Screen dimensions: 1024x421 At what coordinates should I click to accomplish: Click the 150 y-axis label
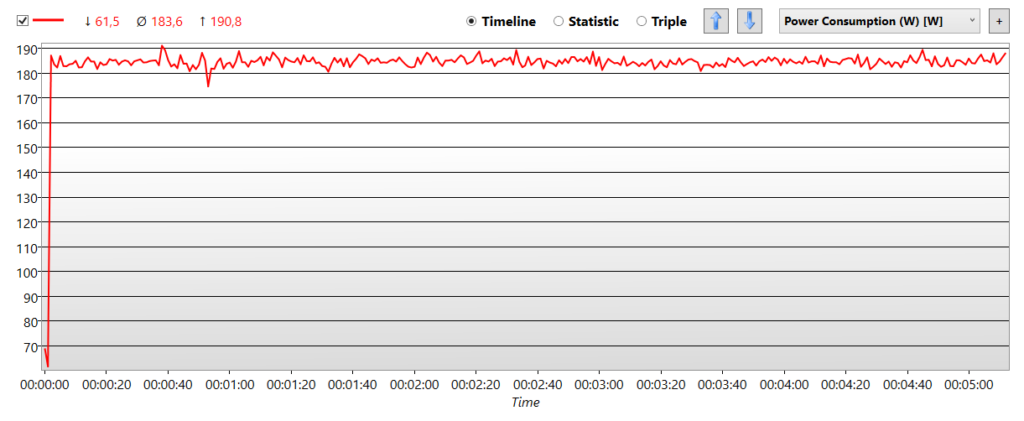pyautogui.click(x=26, y=148)
